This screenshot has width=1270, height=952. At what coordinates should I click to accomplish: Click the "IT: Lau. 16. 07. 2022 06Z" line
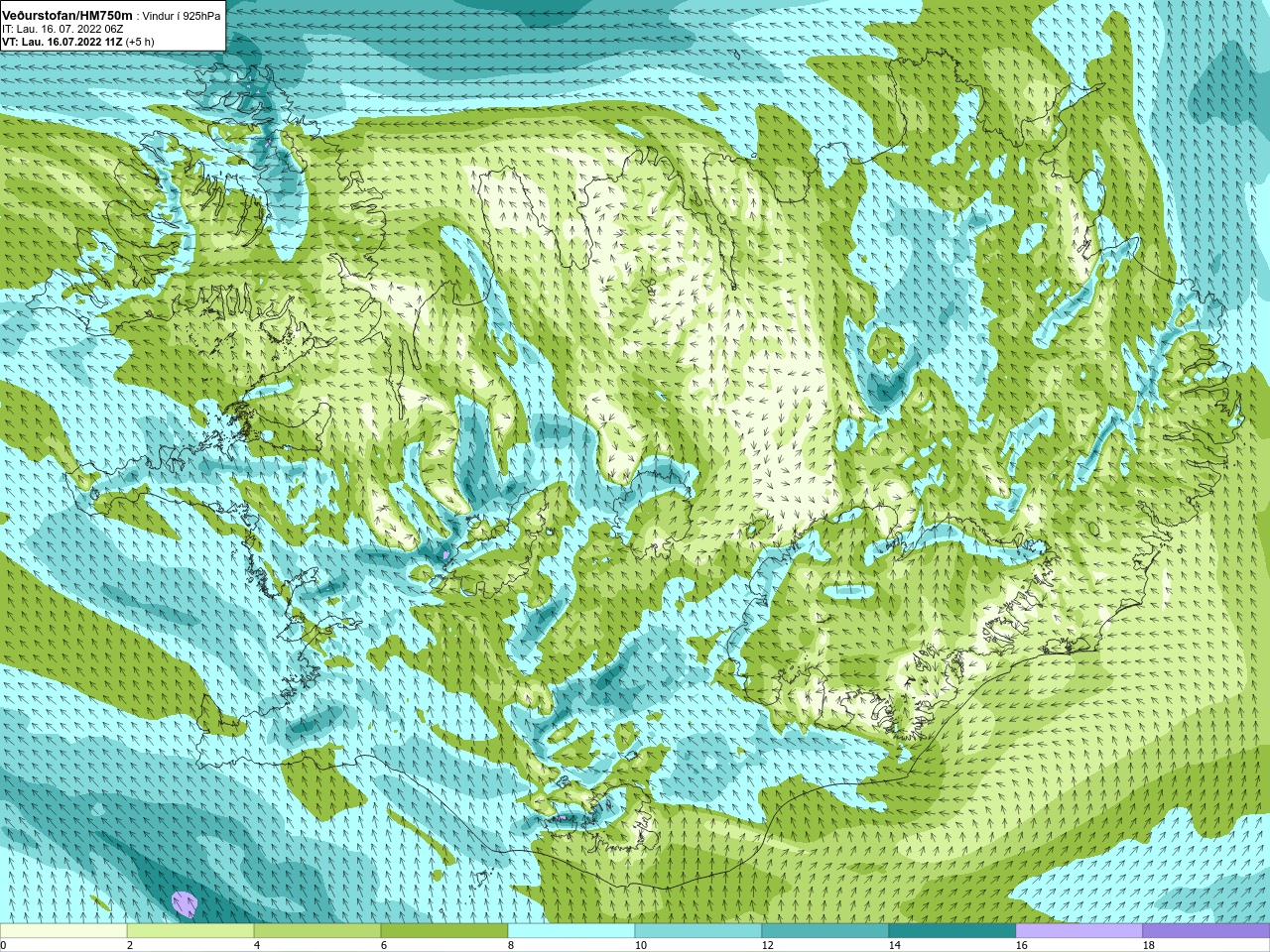coord(63,29)
